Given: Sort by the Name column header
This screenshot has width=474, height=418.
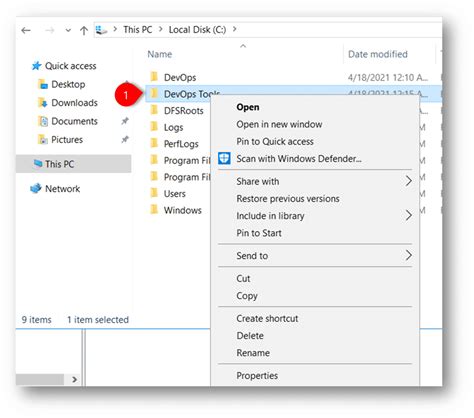Looking at the screenshot, I should (x=160, y=54).
